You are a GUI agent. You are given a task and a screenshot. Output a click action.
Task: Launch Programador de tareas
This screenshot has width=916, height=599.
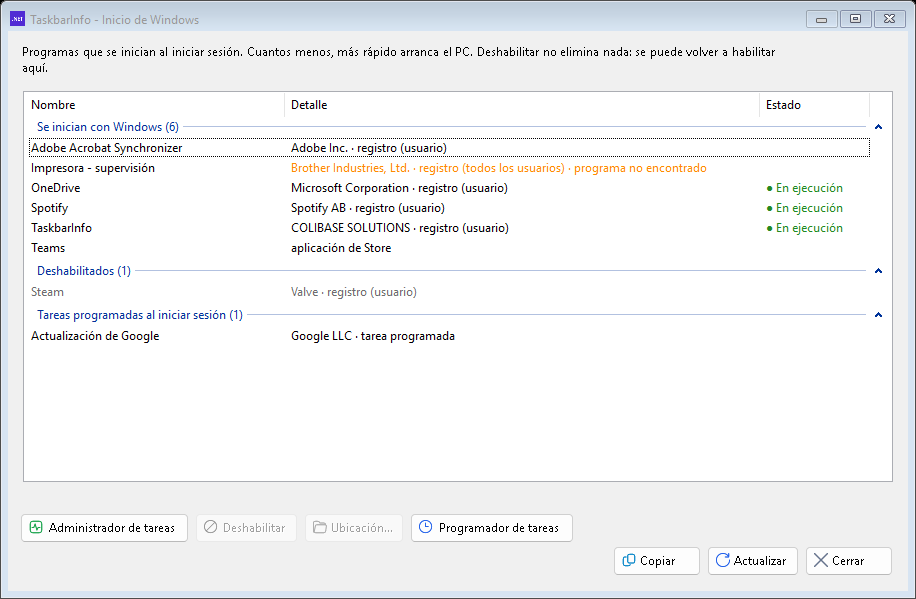tap(492, 528)
